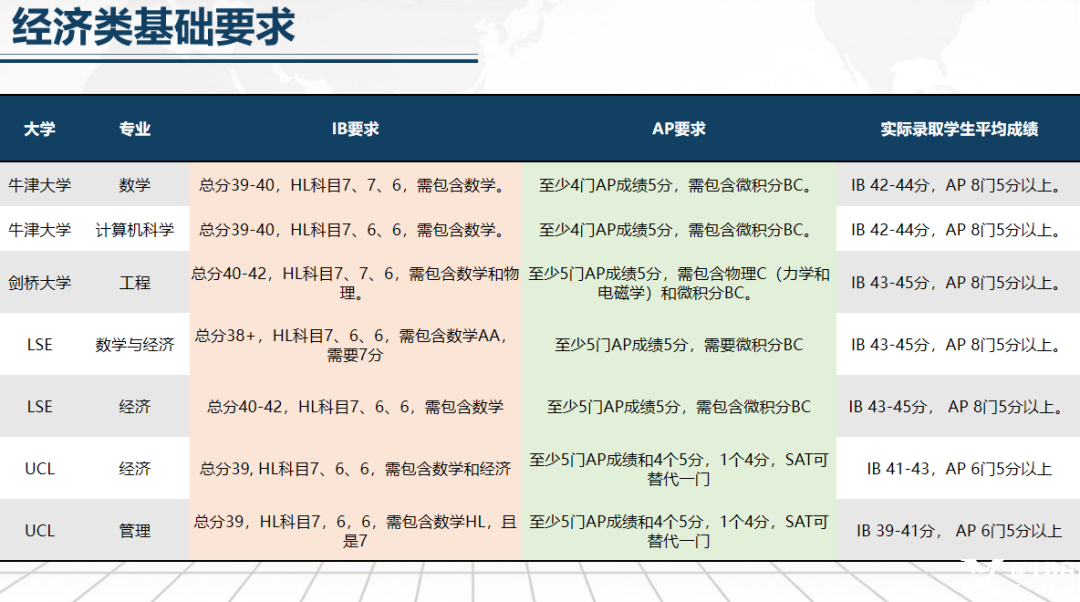
Task: Select the '管理' major cell
Action: click(x=134, y=530)
